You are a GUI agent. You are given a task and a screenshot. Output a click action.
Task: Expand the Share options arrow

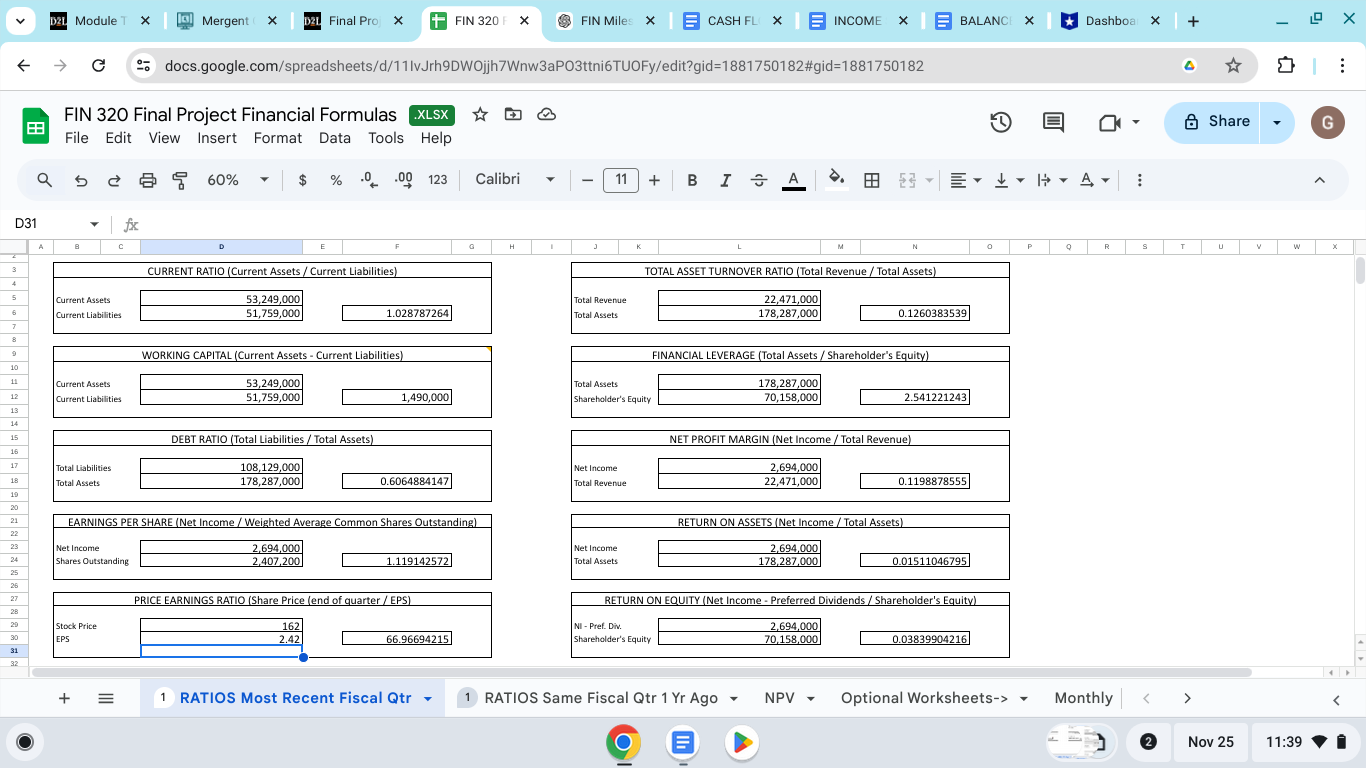(1277, 122)
